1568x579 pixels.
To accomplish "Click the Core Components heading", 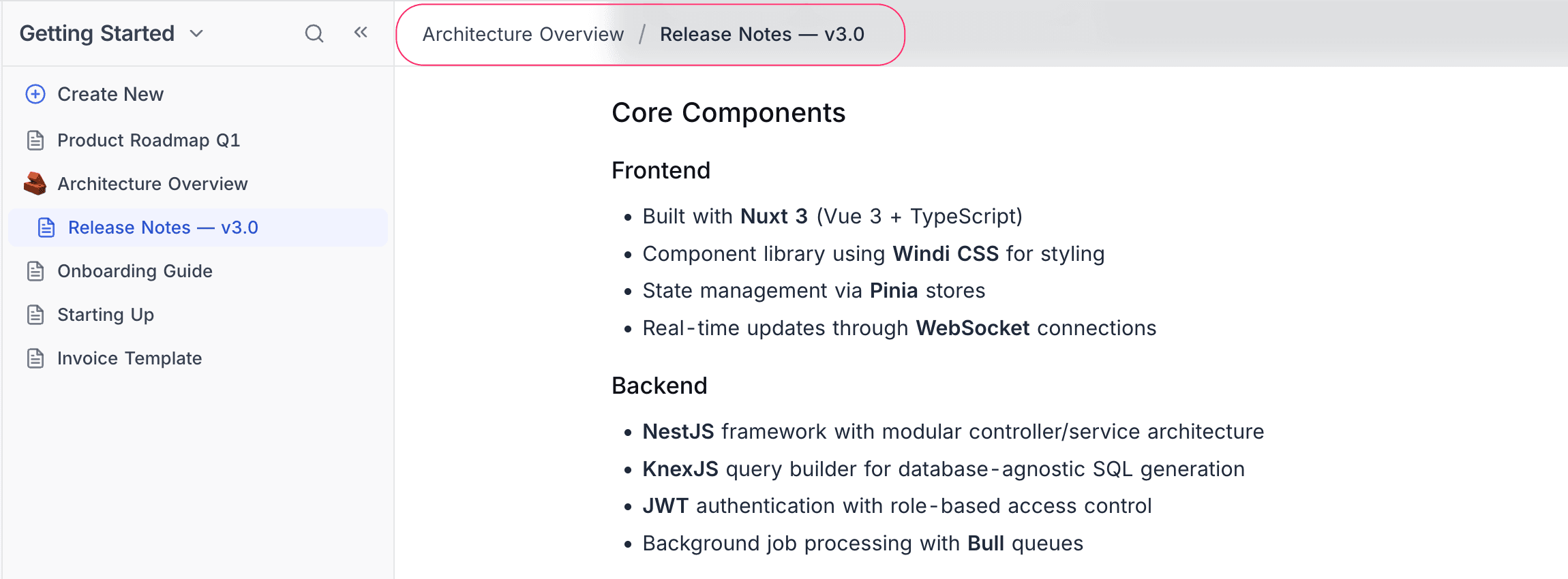I will point(728,113).
